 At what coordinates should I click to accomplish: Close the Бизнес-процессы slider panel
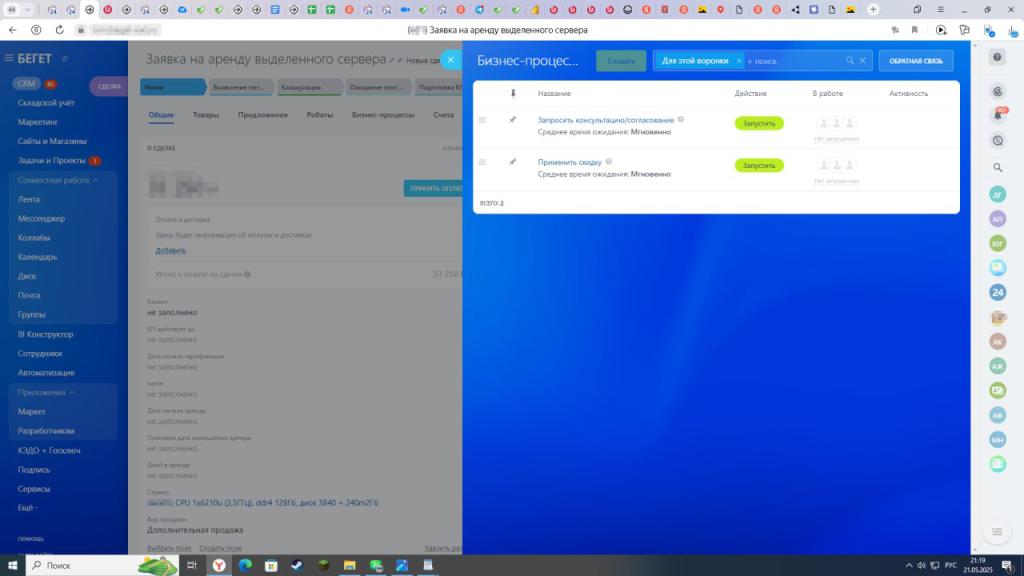[450, 60]
